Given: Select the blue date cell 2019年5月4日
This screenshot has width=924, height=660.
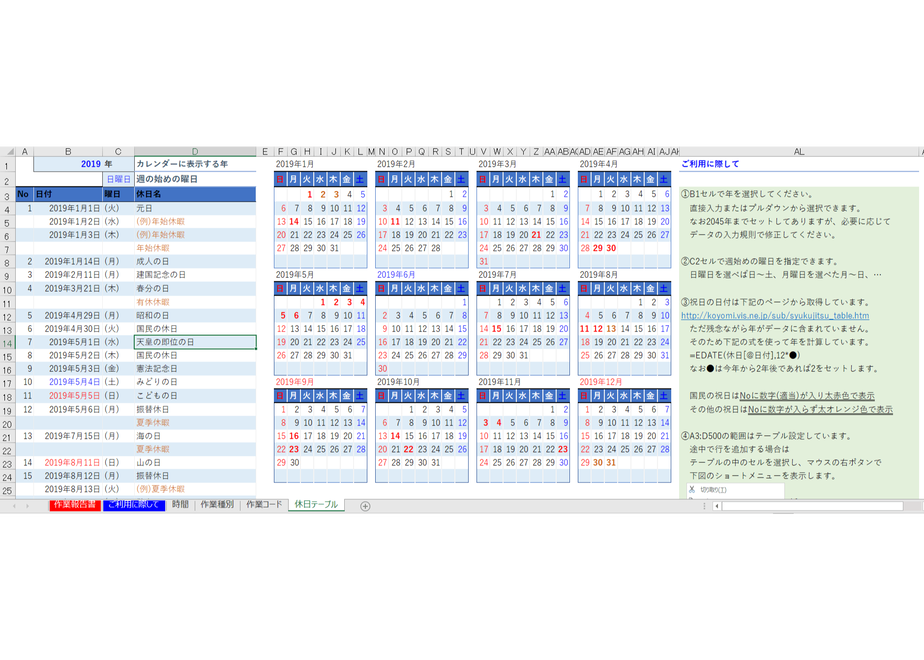Looking at the screenshot, I should (68, 382).
